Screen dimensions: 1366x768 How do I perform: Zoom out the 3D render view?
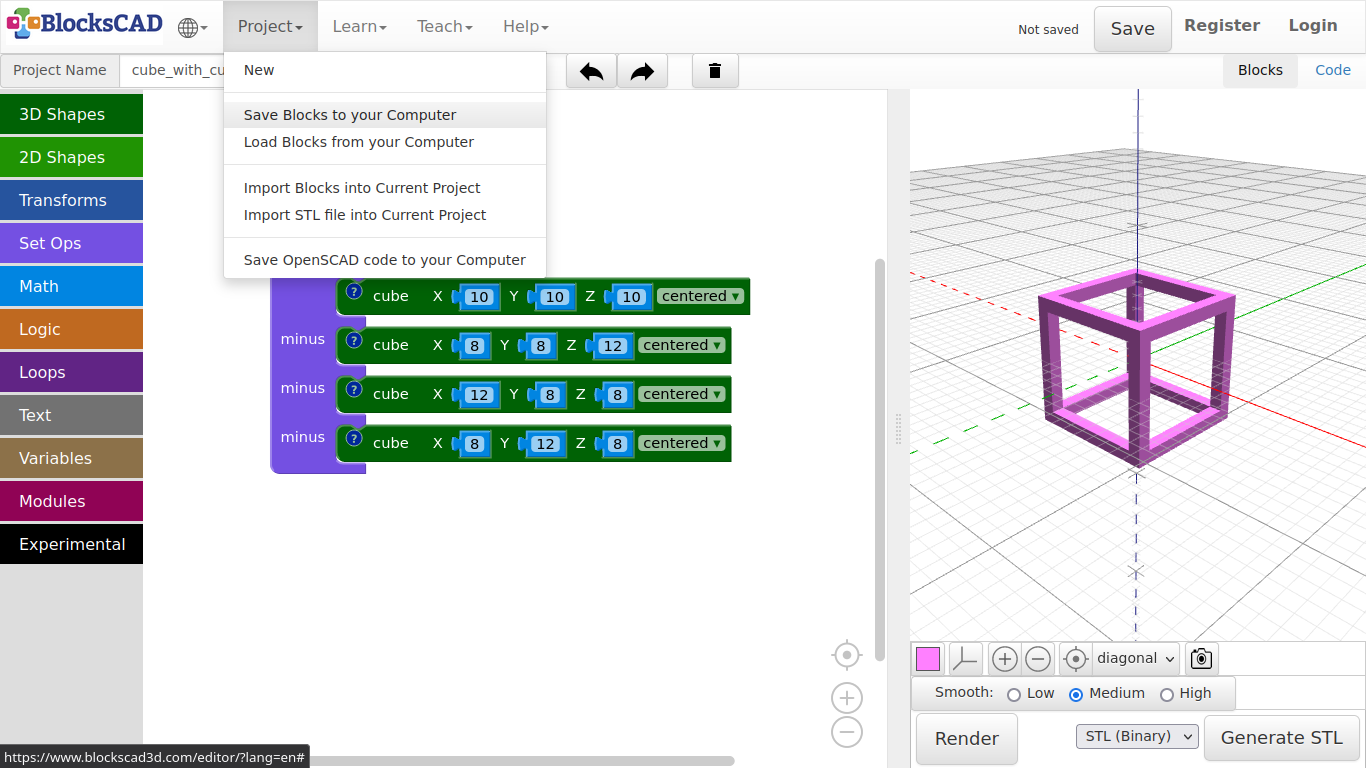coord(1038,659)
